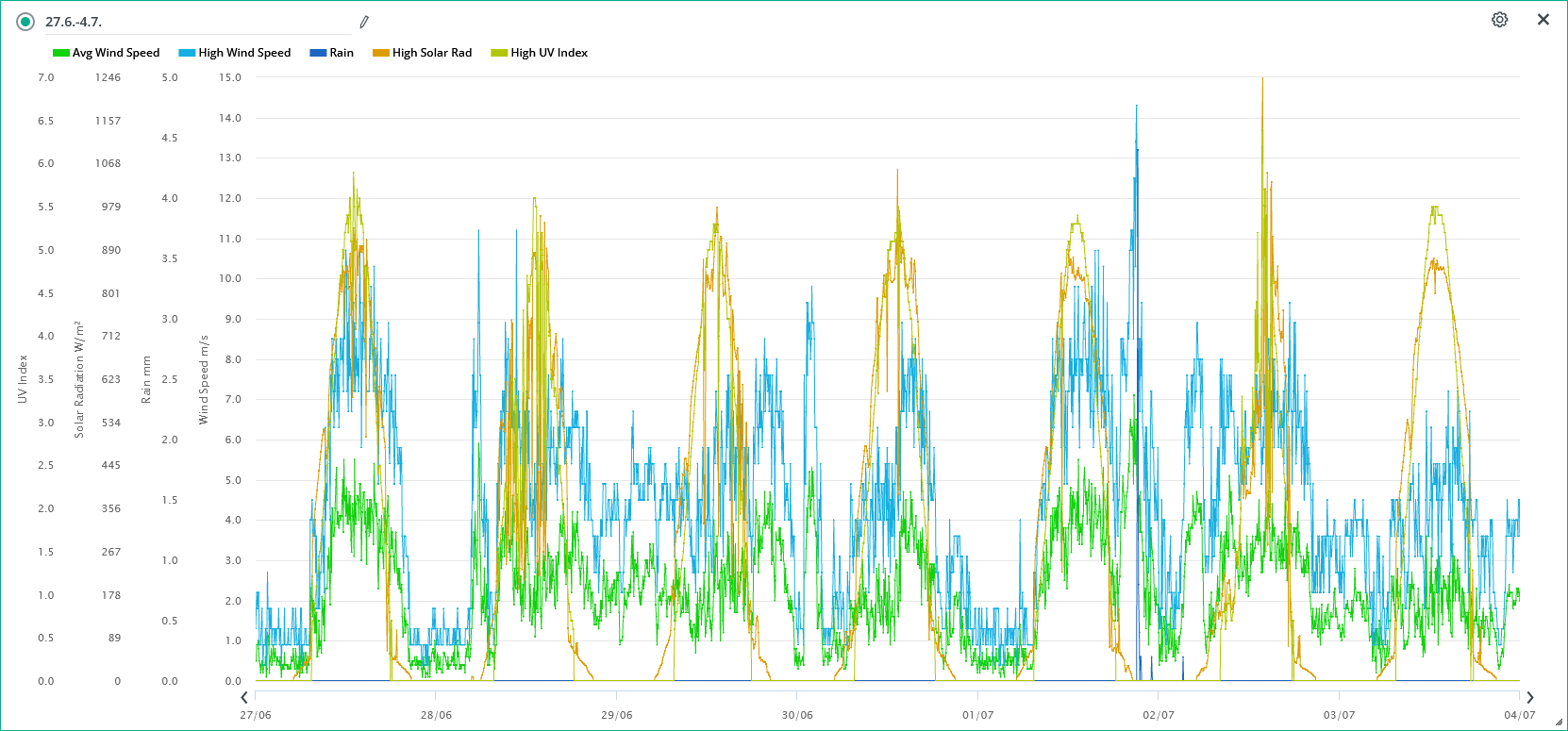Viewport: 1568px width, 731px height.
Task: Click the pencil edit title icon
Action: pos(364,22)
